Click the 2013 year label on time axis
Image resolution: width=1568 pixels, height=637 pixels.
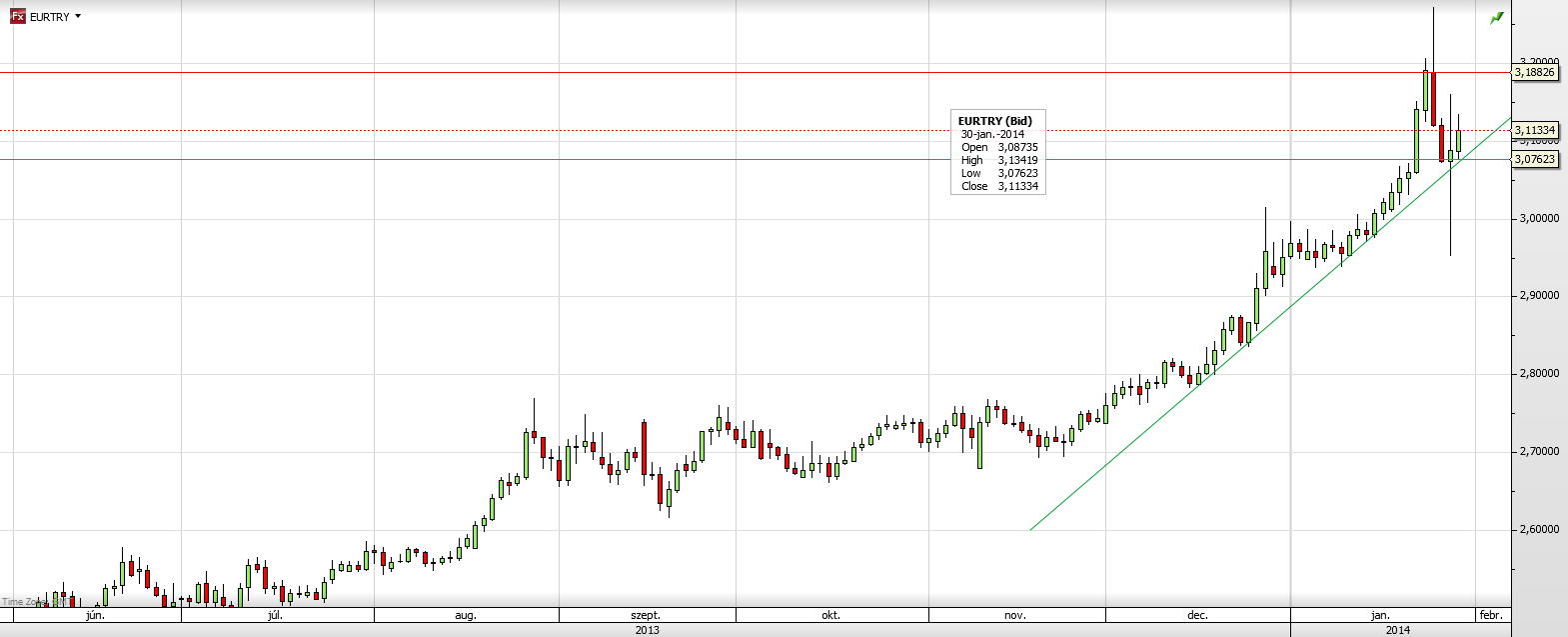click(x=647, y=630)
